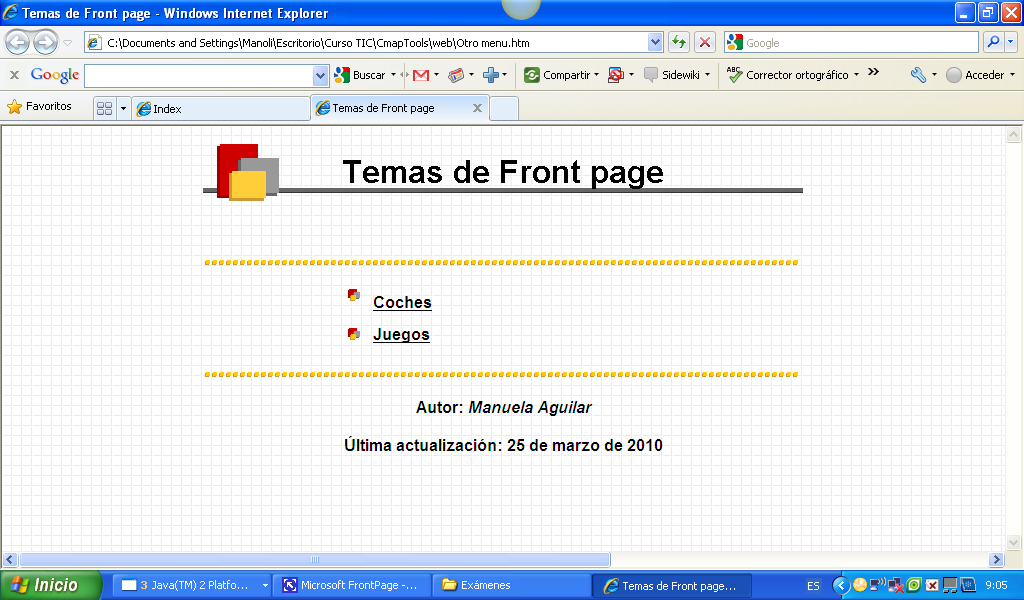The image size is (1024, 600).
Task: Click the vertical scrollbar down arrow
Action: coord(1014,543)
